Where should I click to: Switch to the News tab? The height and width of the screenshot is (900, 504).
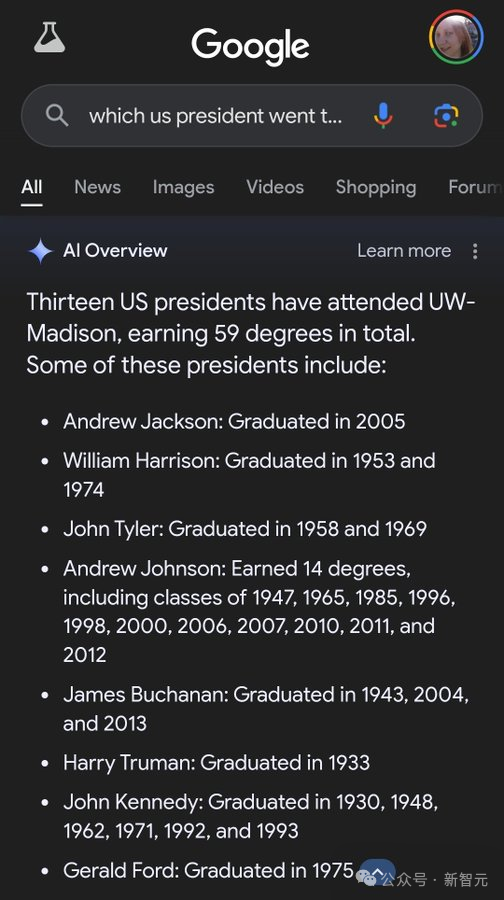point(98,187)
